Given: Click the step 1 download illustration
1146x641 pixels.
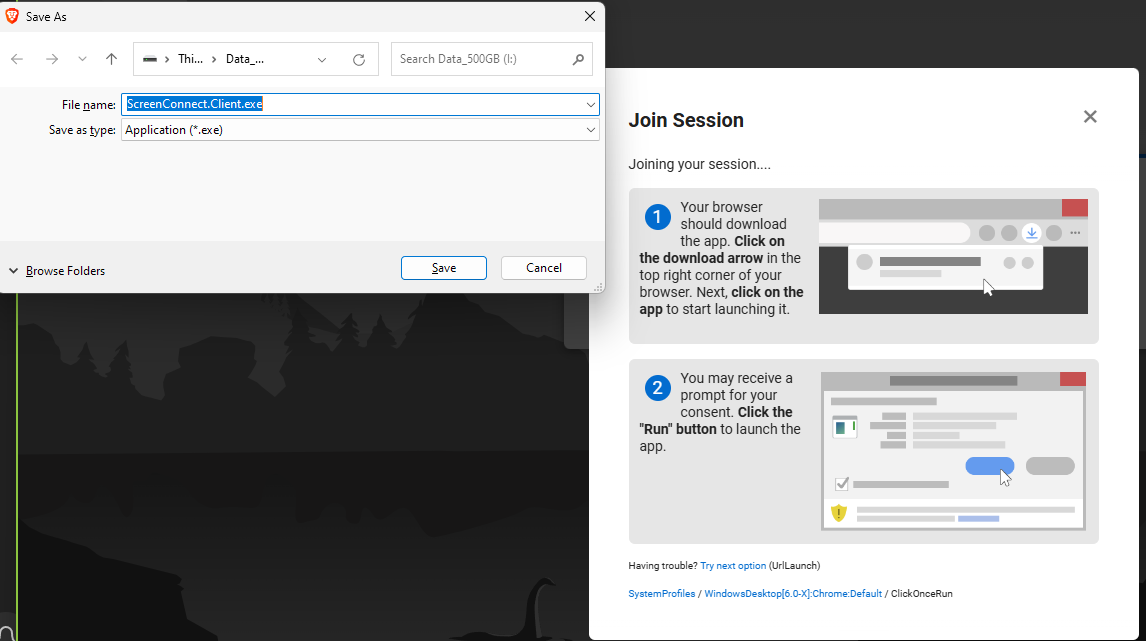Looking at the screenshot, I should click(953, 257).
